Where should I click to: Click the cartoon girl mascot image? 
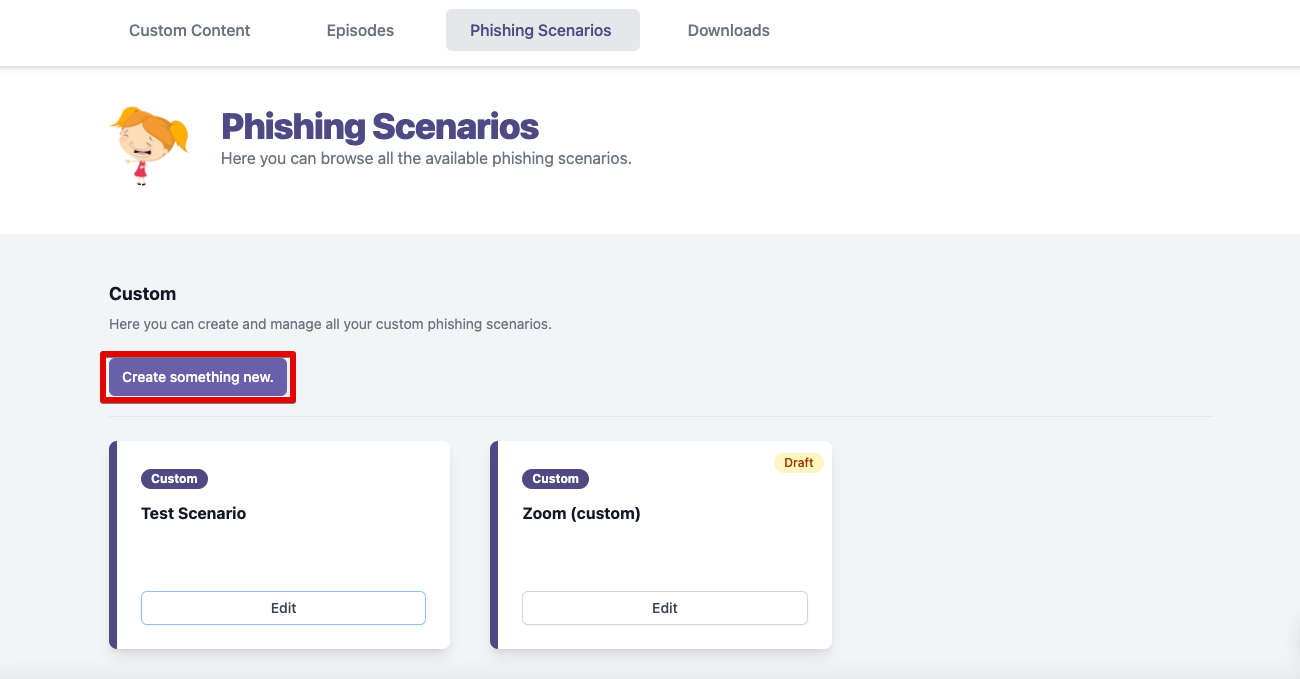coord(149,146)
